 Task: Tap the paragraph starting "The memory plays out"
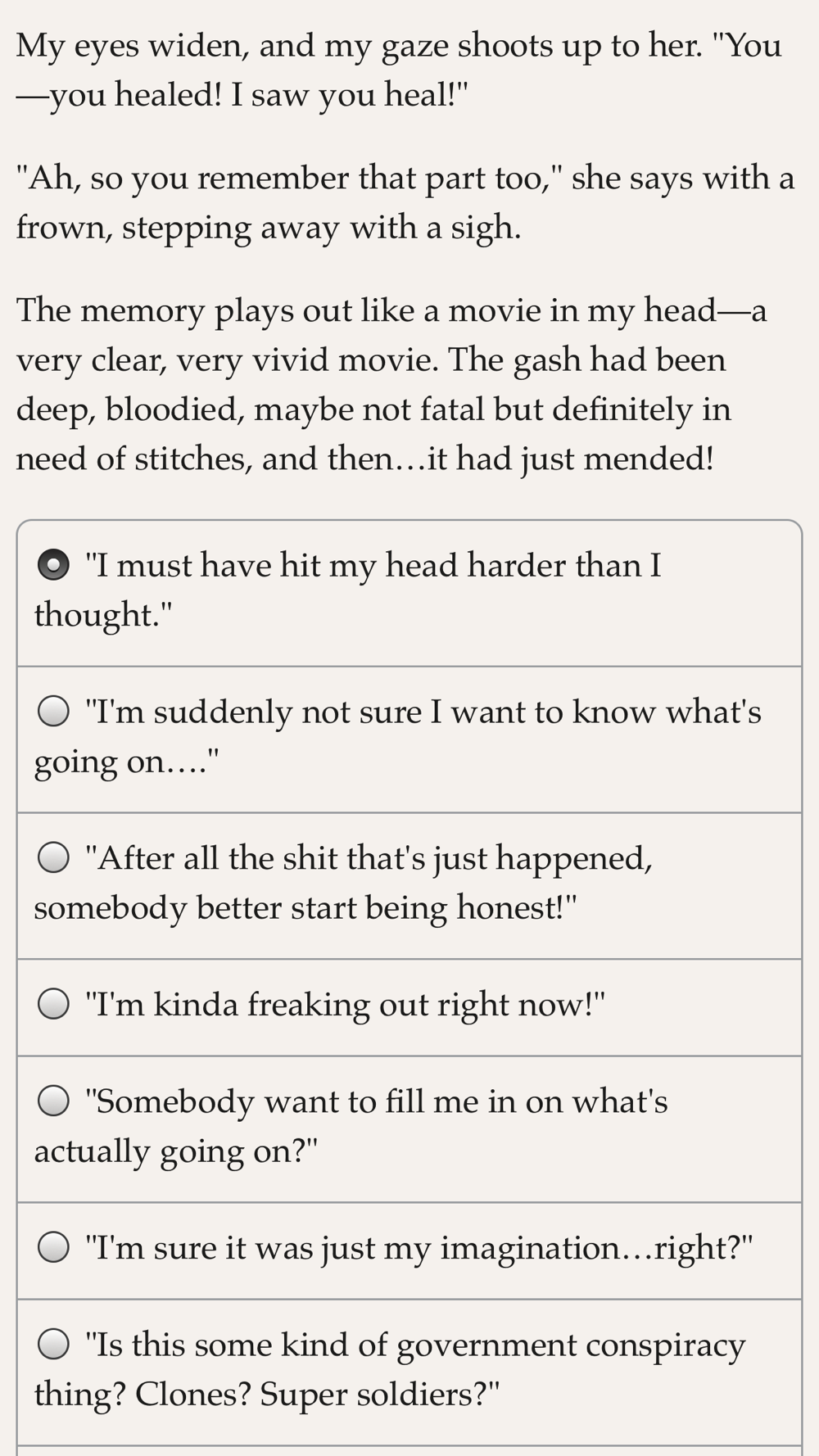click(x=391, y=385)
